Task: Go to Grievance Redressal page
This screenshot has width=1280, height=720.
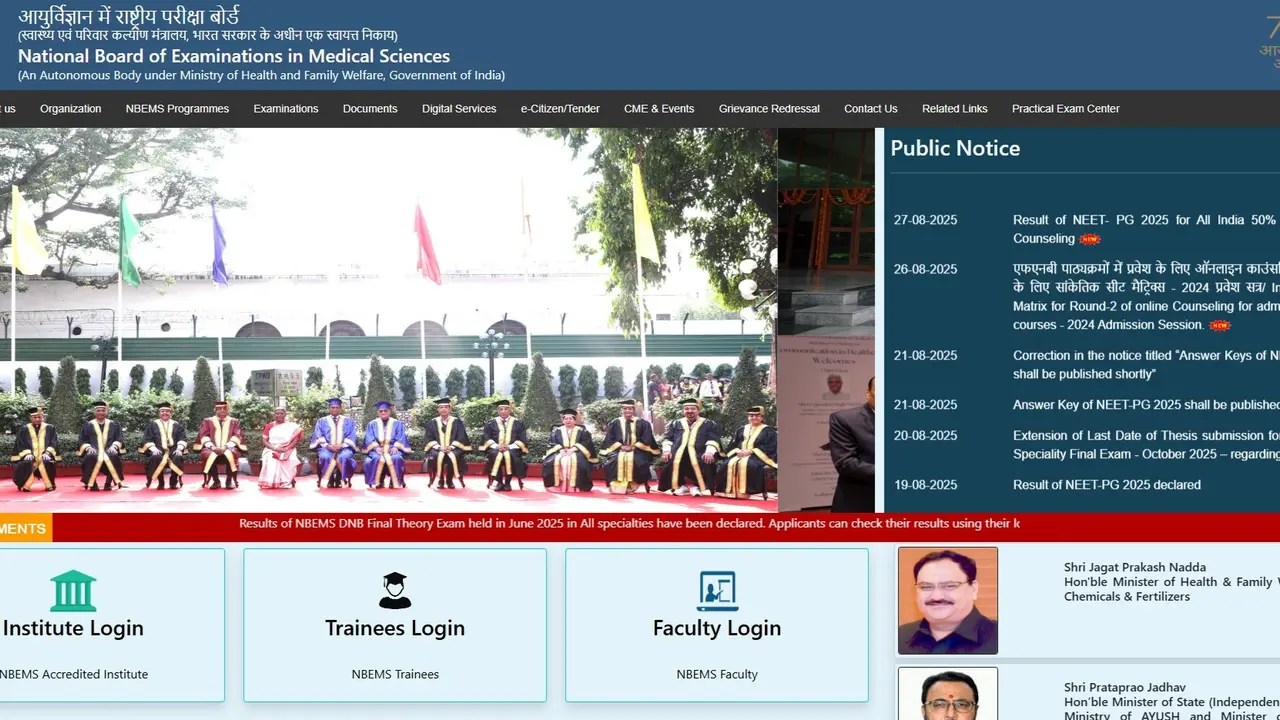Action: pos(769,109)
